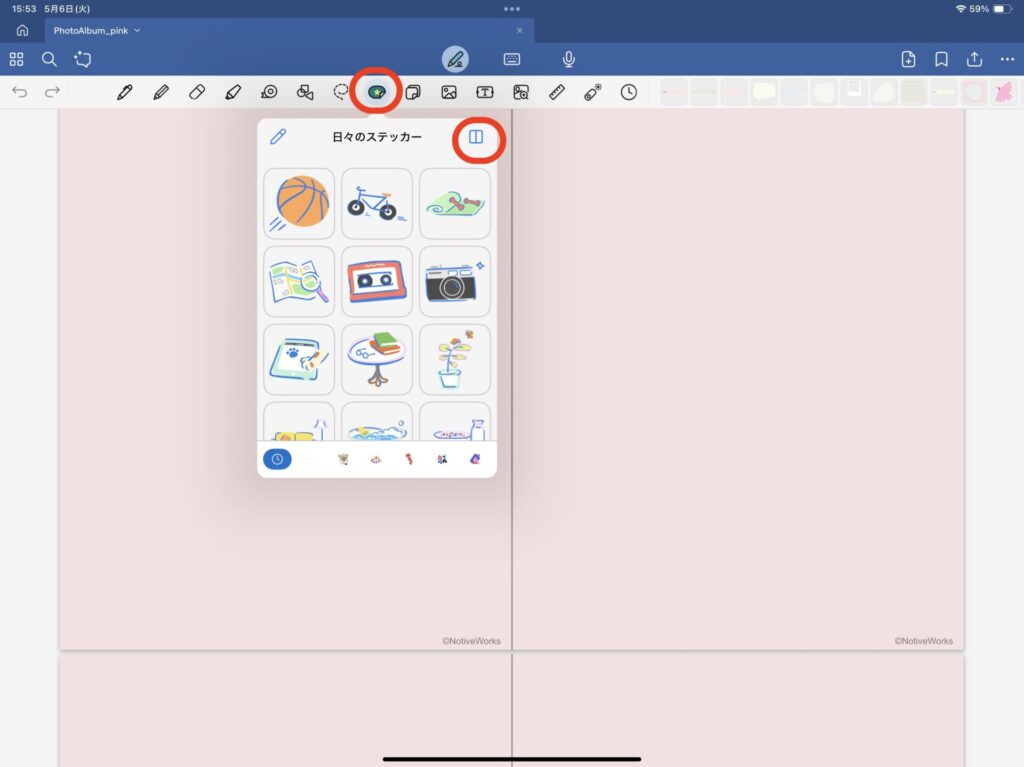Insert the table with books sticker
The height and width of the screenshot is (767, 1024).
[x=377, y=359]
